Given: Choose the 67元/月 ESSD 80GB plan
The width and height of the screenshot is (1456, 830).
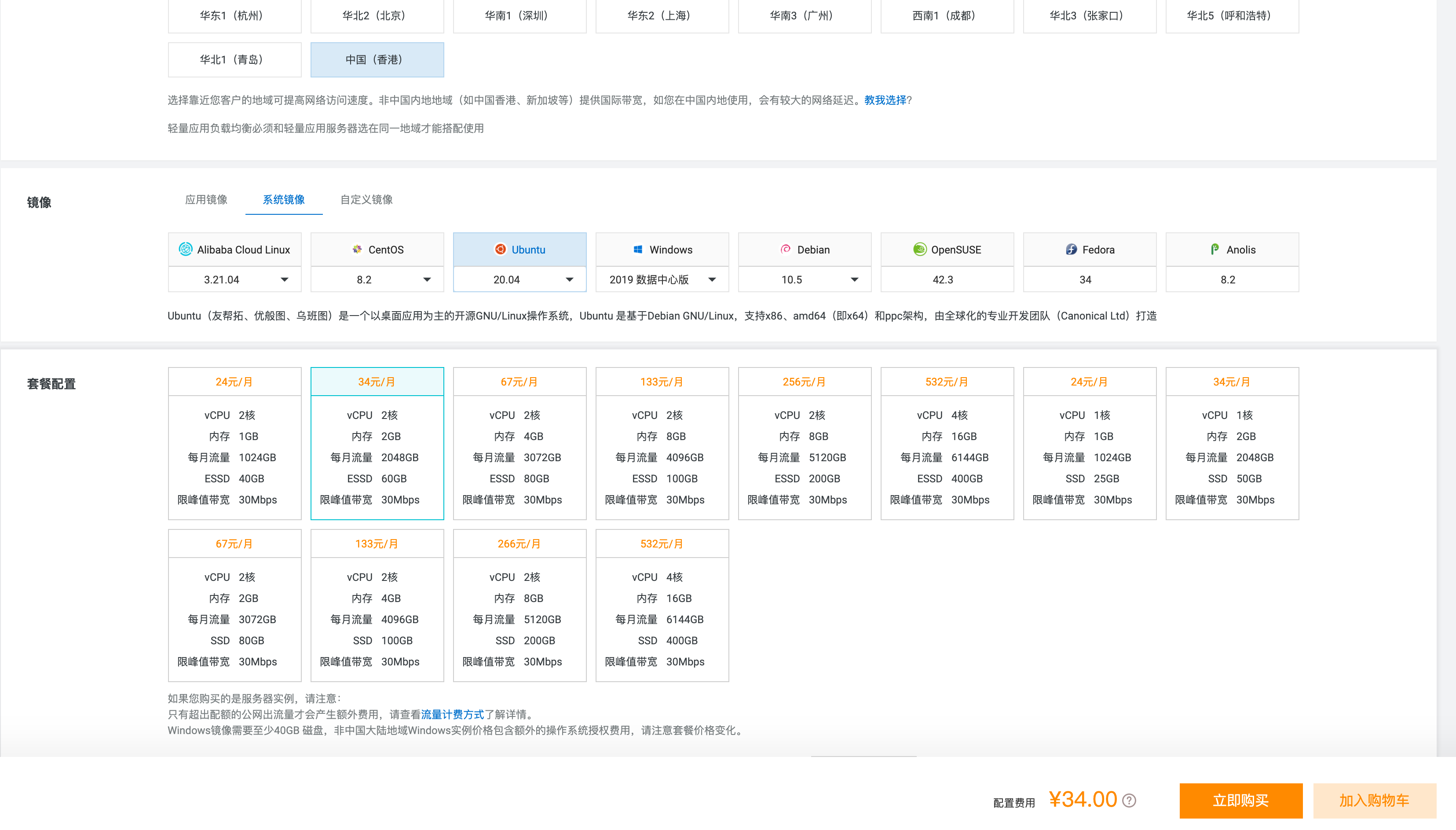Looking at the screenshot, I should click(x=519, y=444).
